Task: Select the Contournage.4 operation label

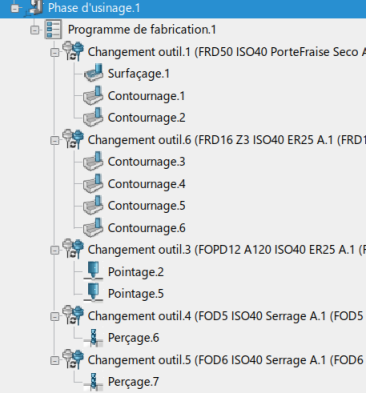Action: pos(146,184)
